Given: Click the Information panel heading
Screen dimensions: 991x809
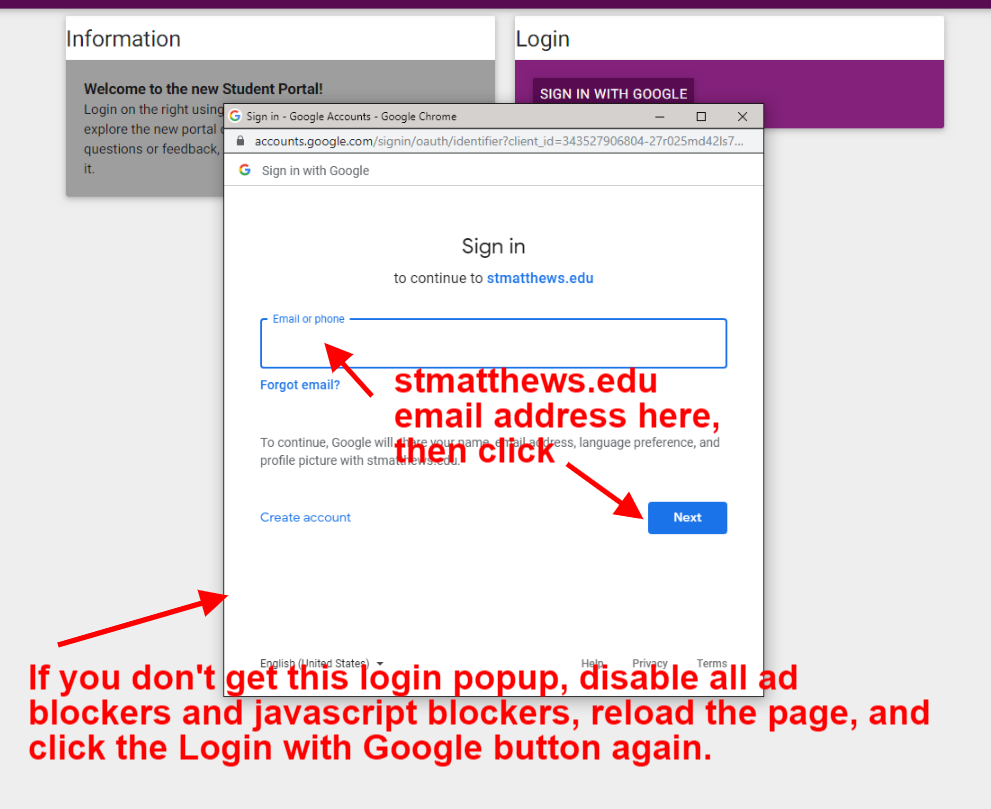Looking at the screenshot, I should [x=123, y=39].
